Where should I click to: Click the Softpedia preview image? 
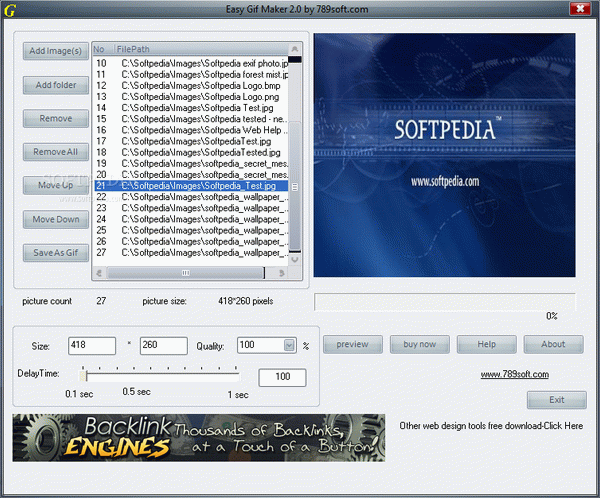pos(444,155)
